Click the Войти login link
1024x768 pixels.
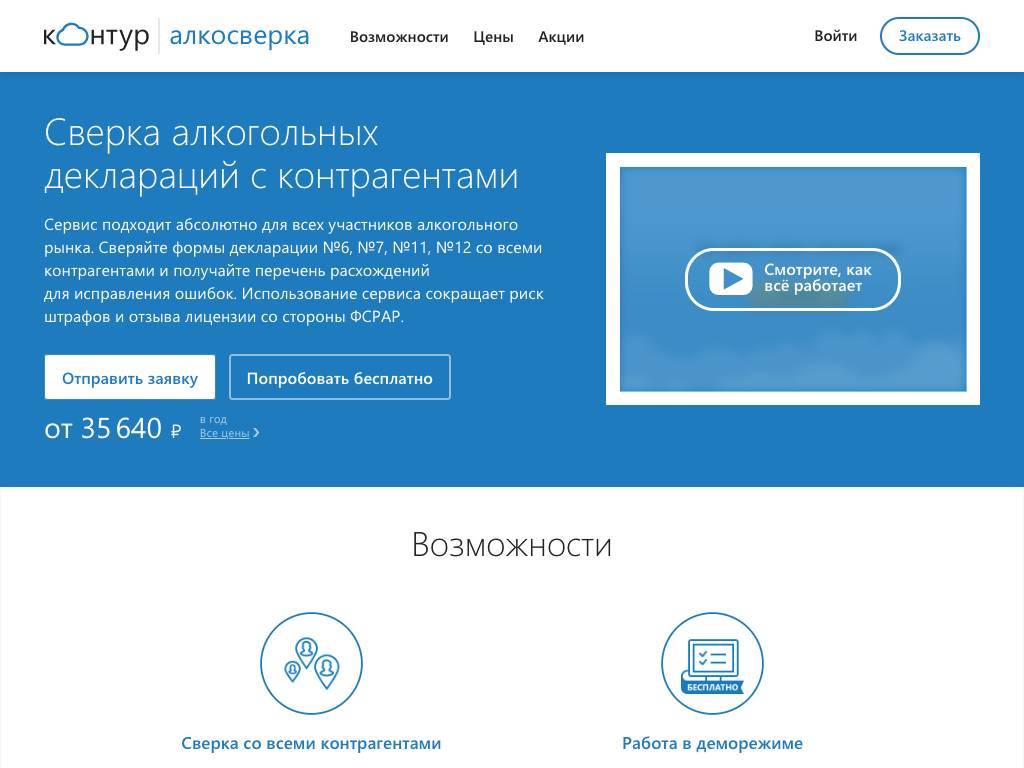click(835, 36)
